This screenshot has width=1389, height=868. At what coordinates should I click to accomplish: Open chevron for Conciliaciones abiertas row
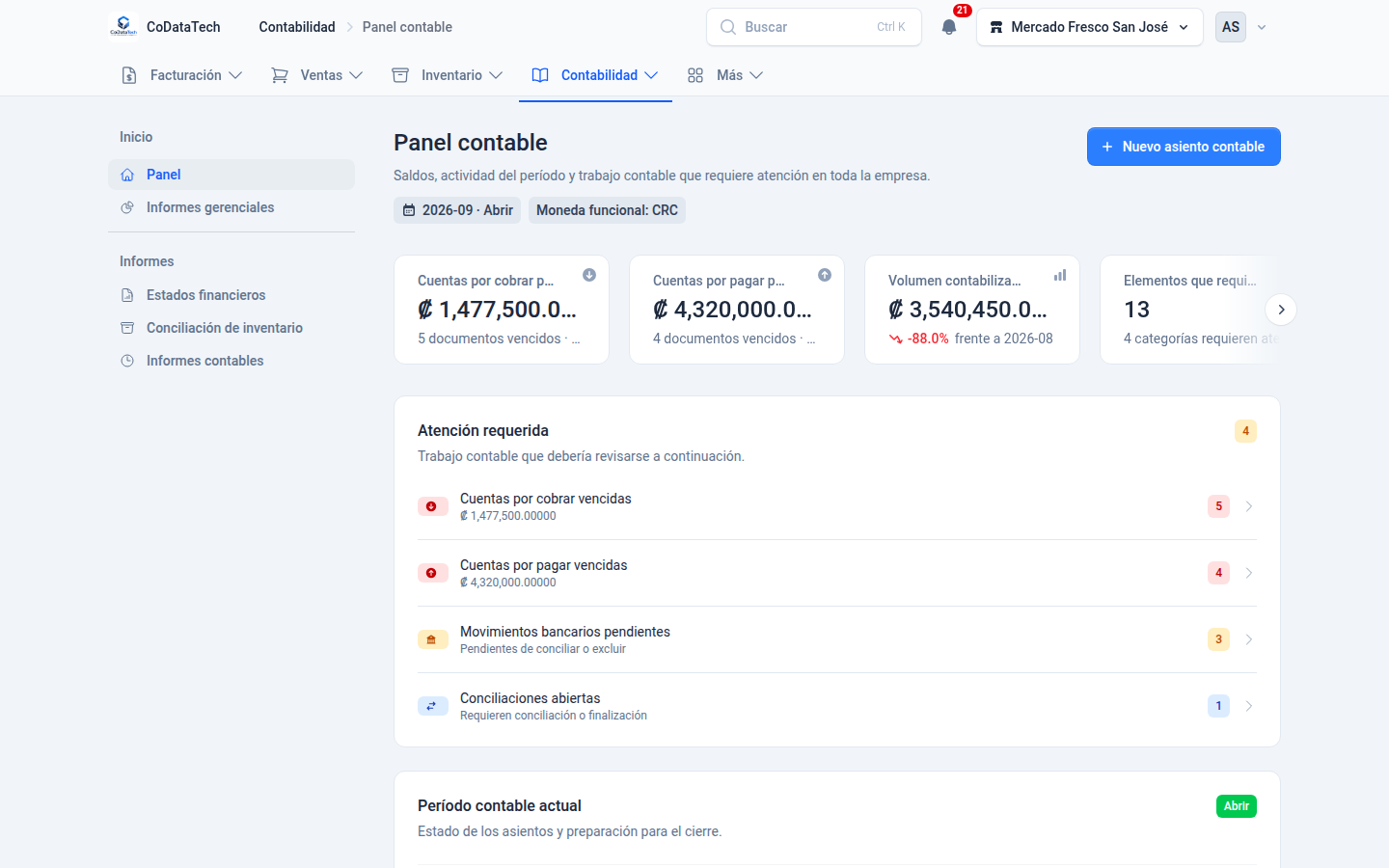[1249, 706]
